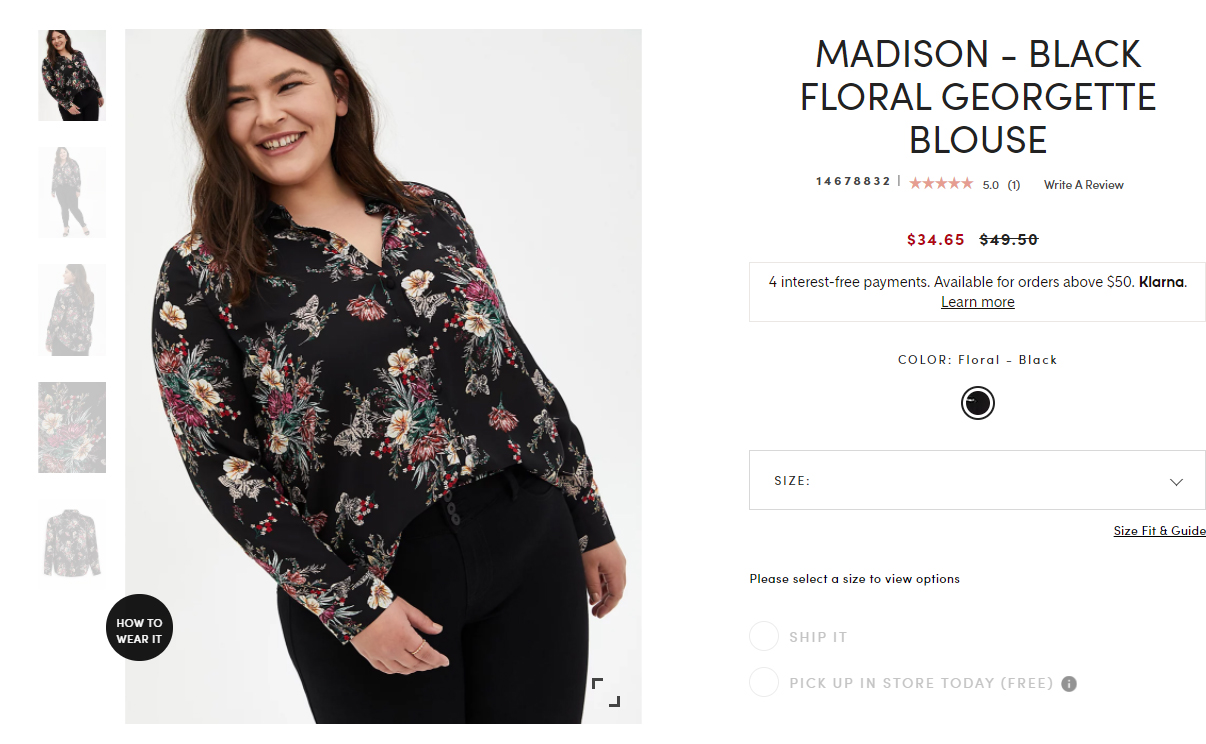Select the Floral Black color swatch
Image resolution: width=1206 pixels, height=744 pixels.
[977, 403]
